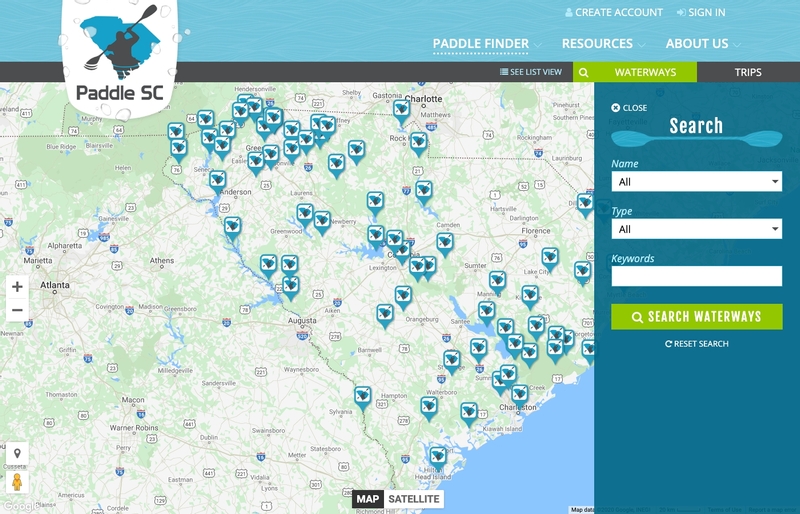Focus the Keywords input field

coord(696,276)
